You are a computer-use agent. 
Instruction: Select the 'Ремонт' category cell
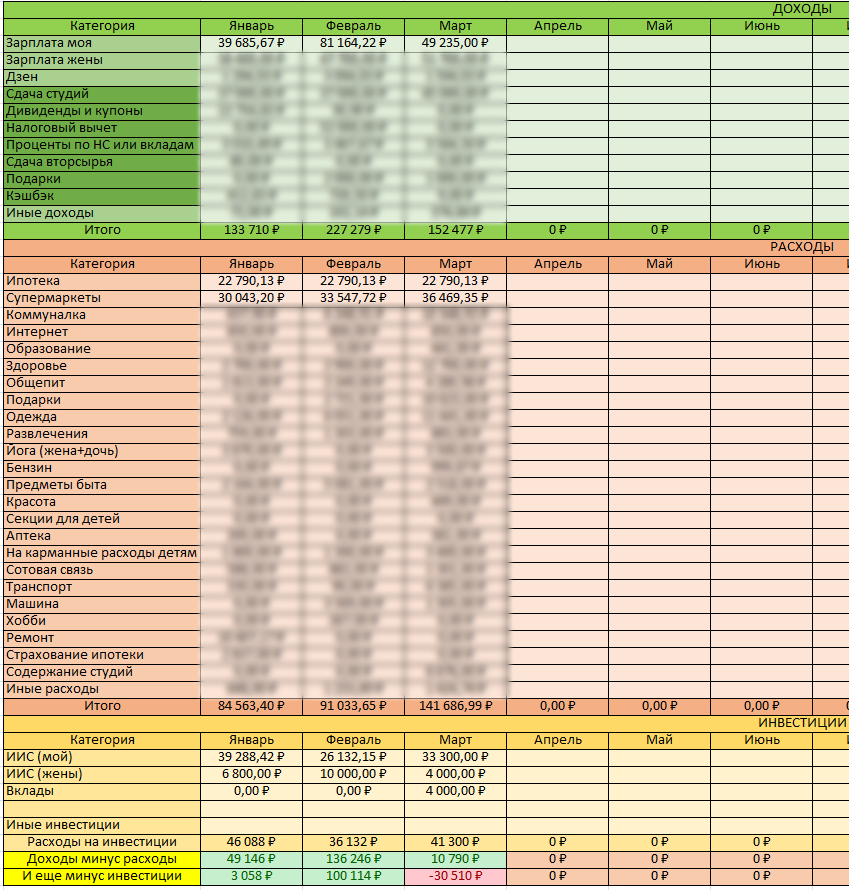[102, 639]
